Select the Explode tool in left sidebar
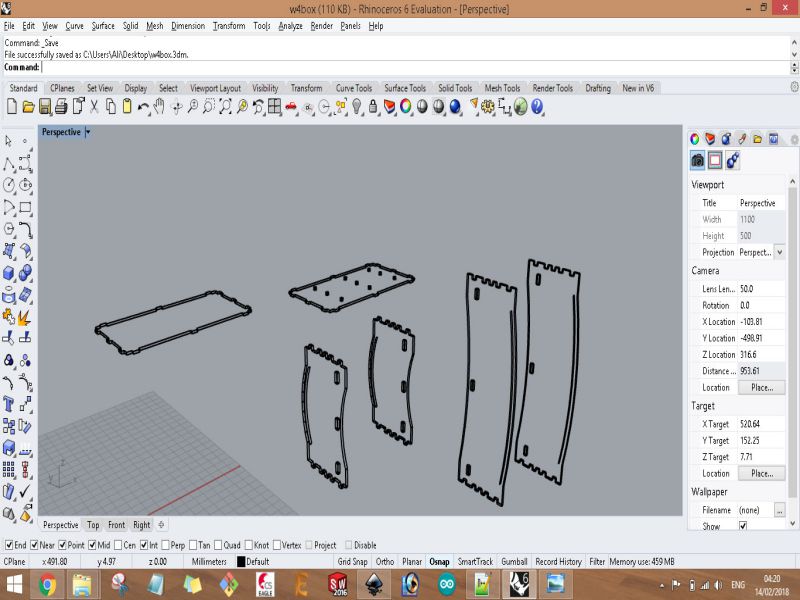Screen dimensions: 800x600 click(25, 317)
